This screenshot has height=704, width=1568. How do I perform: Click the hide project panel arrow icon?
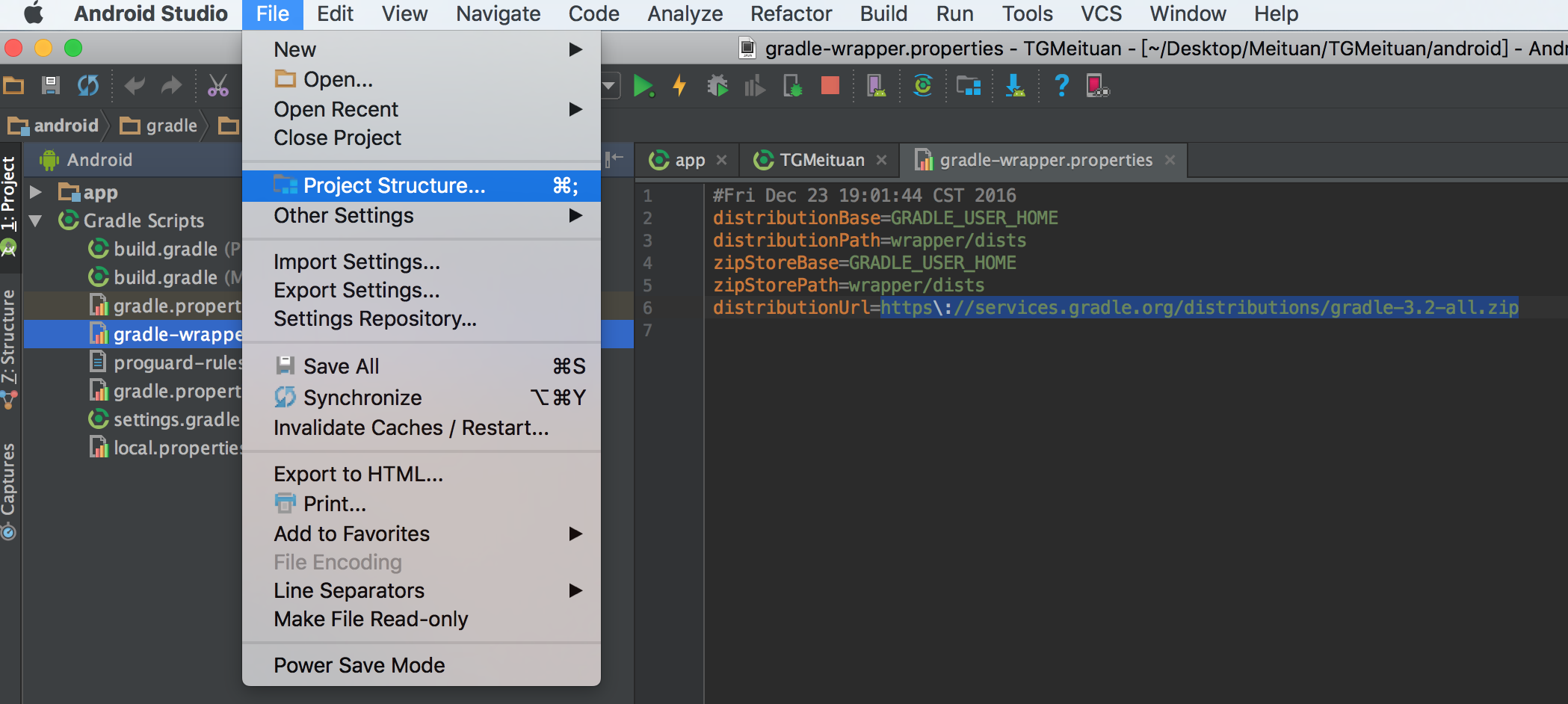coord(614,158)
